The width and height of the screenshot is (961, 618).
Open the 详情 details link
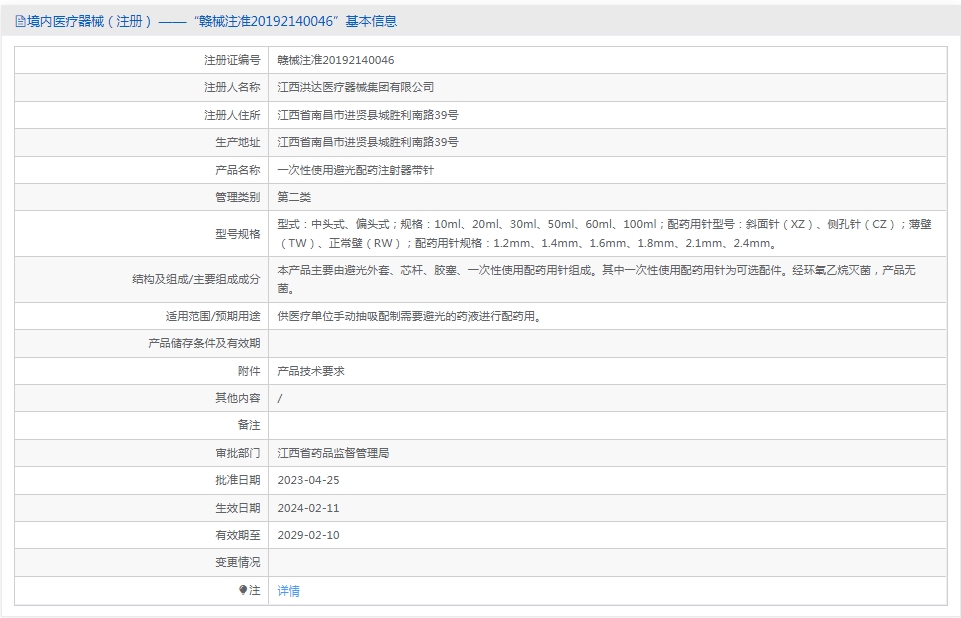tap(289, 590)
